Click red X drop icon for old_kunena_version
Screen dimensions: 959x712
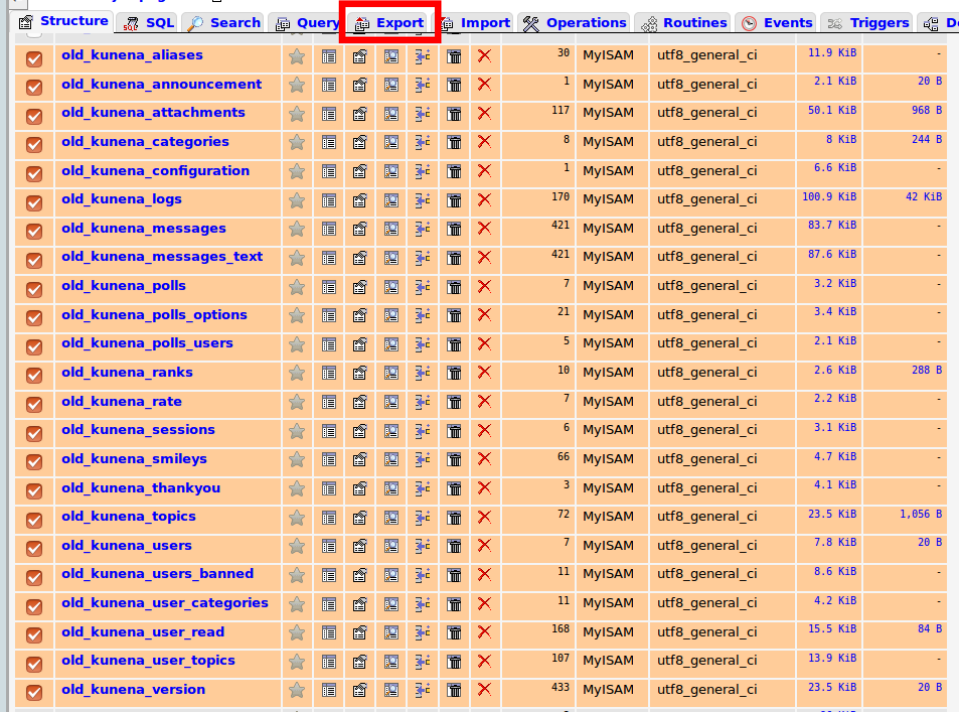[485, 691]
